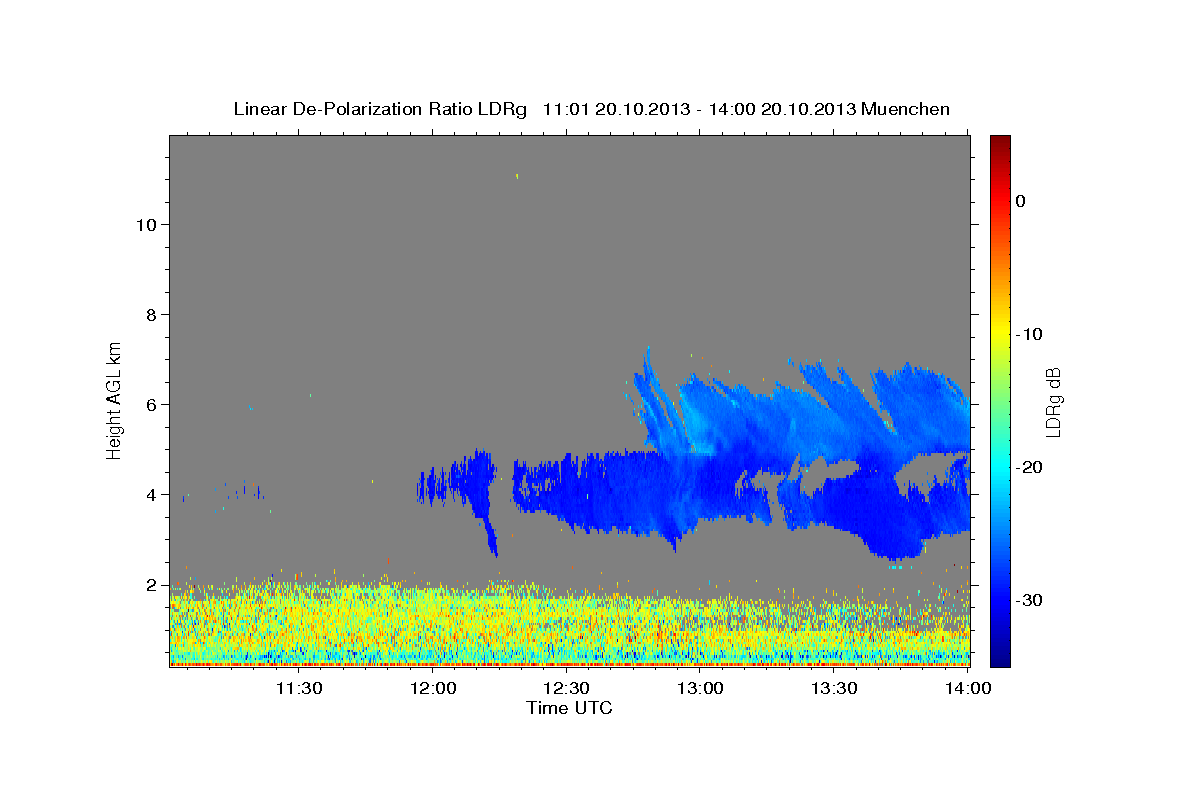Screen dimensions: 1200x800
Task: Click the dark red top of the colorbar
Action: tap(1000, 143)
